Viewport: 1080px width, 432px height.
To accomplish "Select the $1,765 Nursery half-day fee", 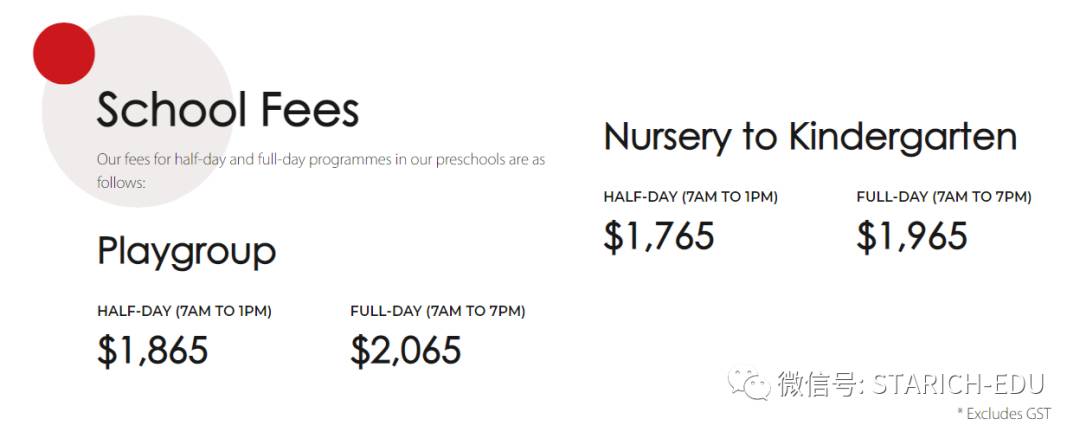I will click(659, 236).
